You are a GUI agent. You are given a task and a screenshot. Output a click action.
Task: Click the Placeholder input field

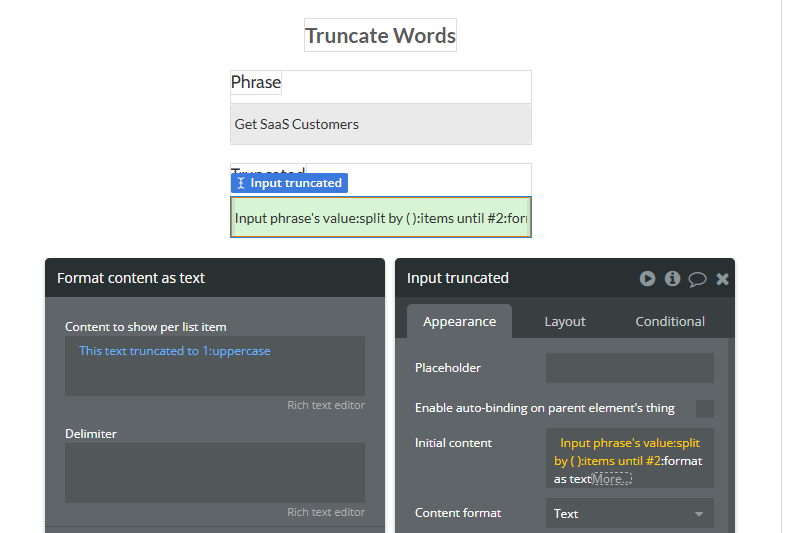pyautogui.click(x=630, y=368)
